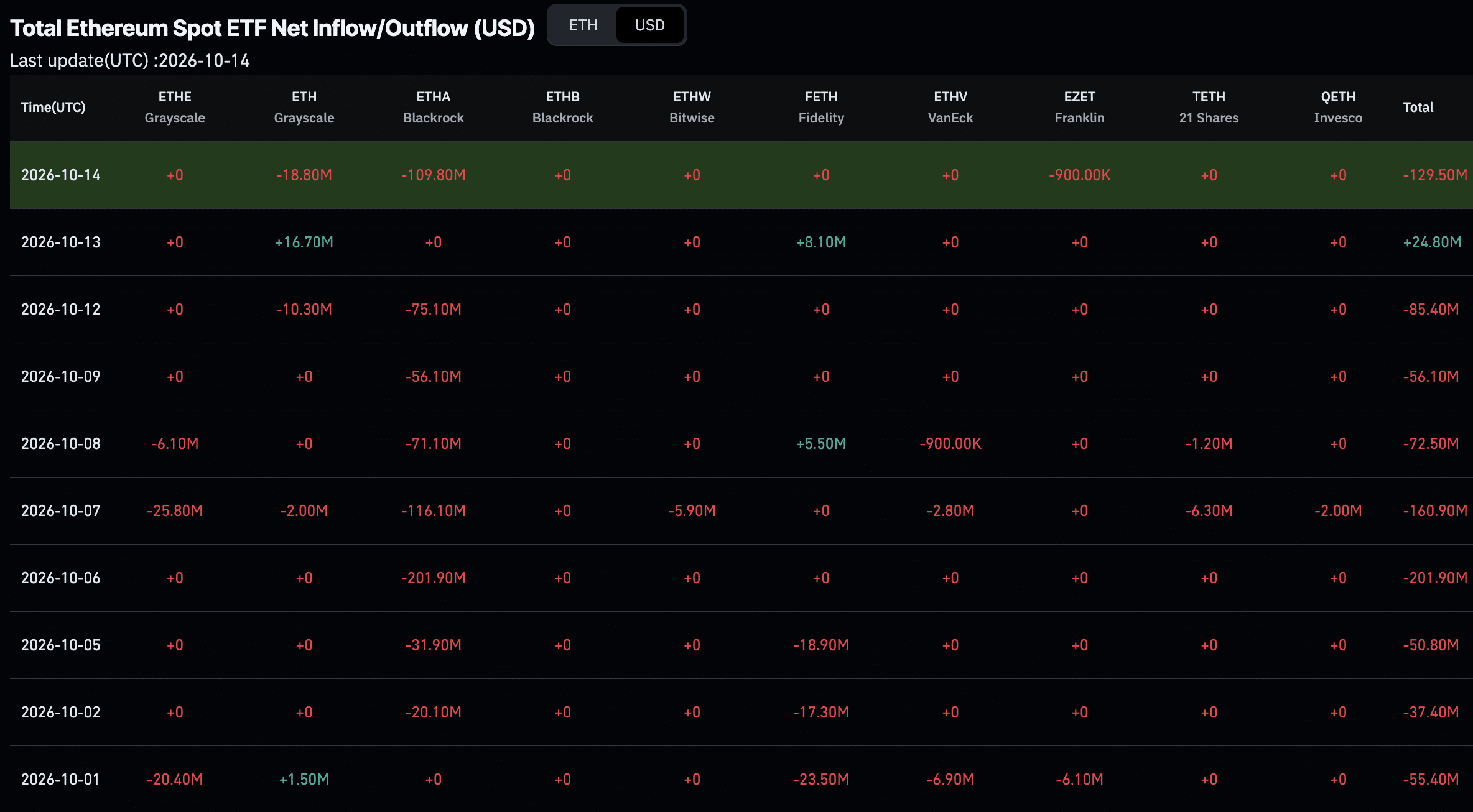Click the -116.10M ETHA value
Screen dimensions: 1473x812
click(x=434, y=511)
